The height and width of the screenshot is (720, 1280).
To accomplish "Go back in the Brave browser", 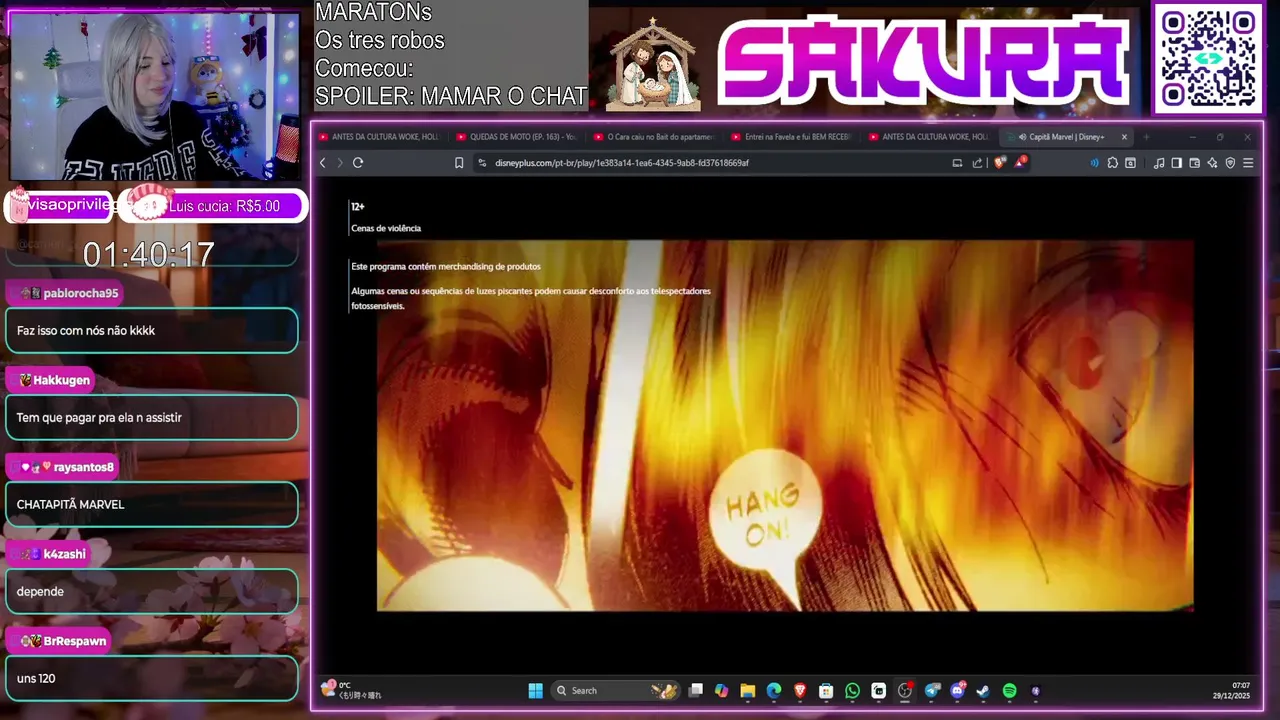I will [322, 163].
